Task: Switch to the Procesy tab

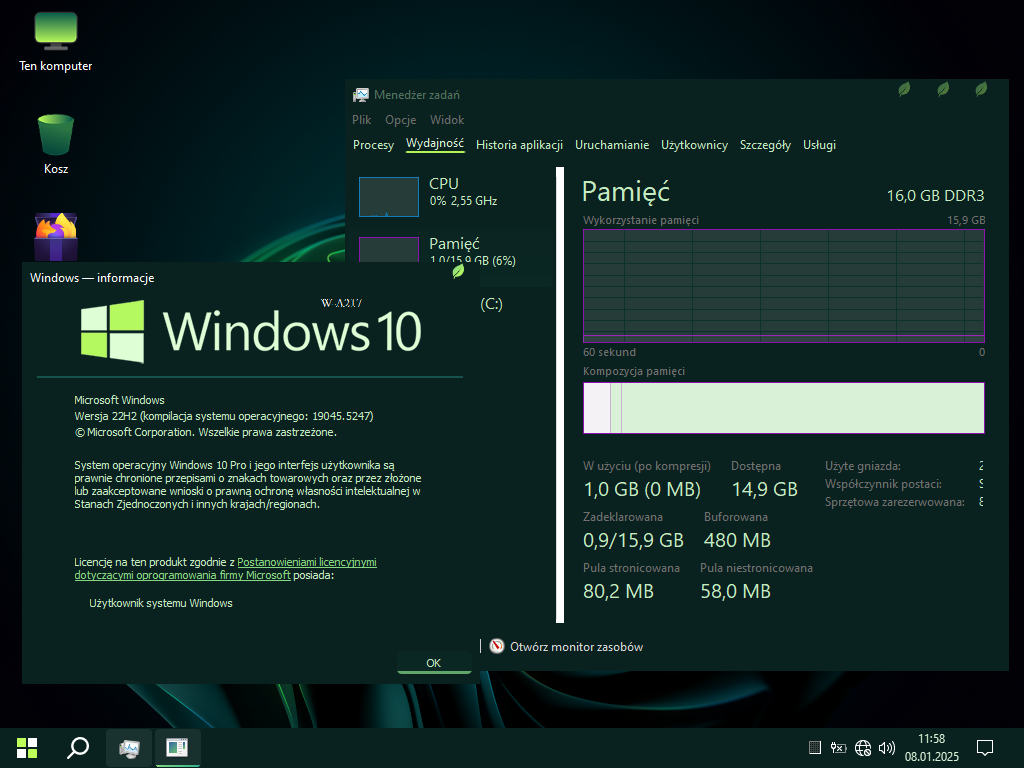Action: tap(373, 145)
